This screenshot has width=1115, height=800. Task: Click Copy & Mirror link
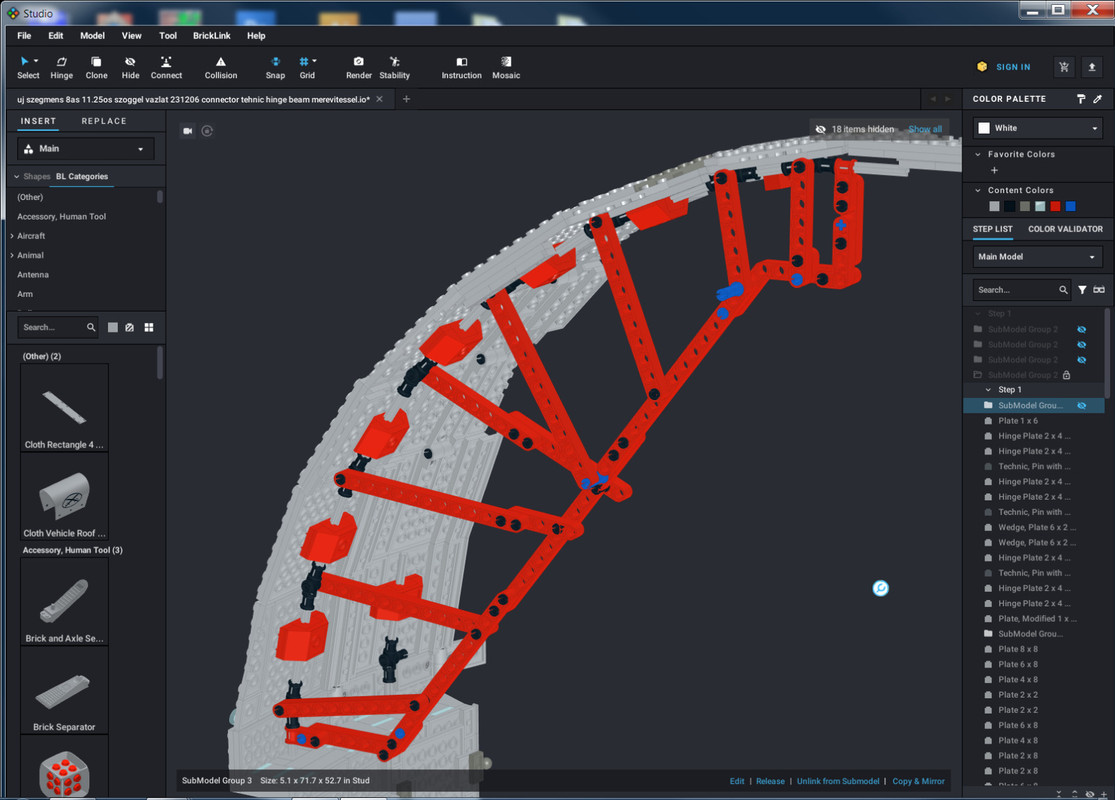coord(918,781)
